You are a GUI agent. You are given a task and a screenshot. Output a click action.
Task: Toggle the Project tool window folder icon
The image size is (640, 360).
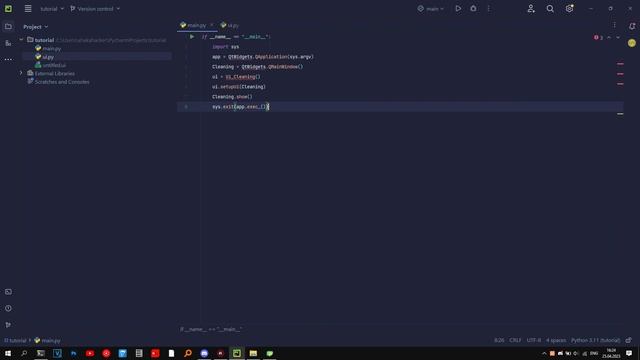pyautogui.click(x=8, y=27)
